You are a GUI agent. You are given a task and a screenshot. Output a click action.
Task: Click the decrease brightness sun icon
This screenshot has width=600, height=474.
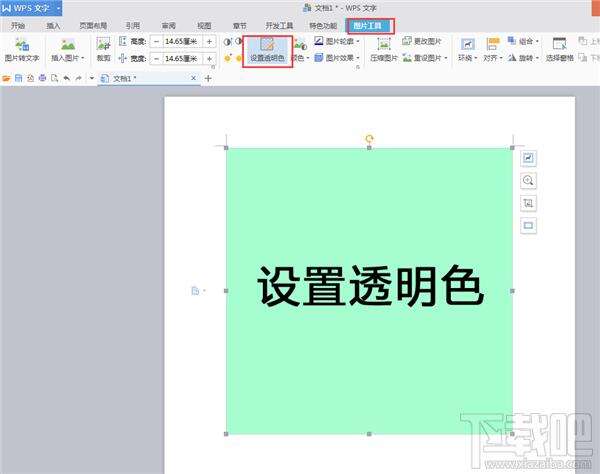pos(239,58)
